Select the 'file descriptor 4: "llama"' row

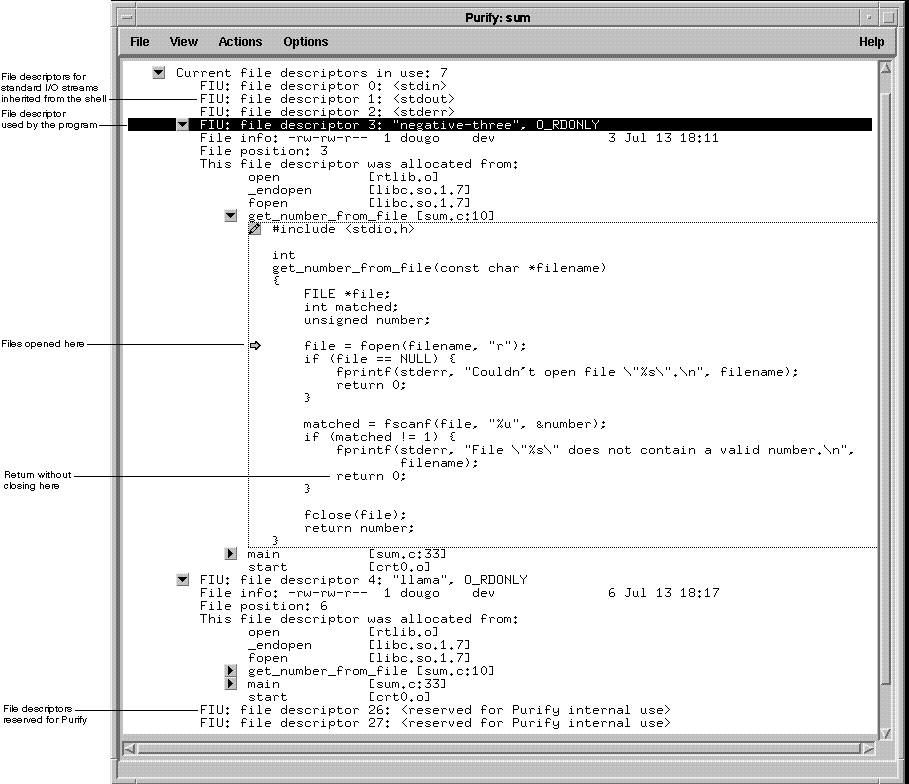pyautogui.click(x=363, y=580)
